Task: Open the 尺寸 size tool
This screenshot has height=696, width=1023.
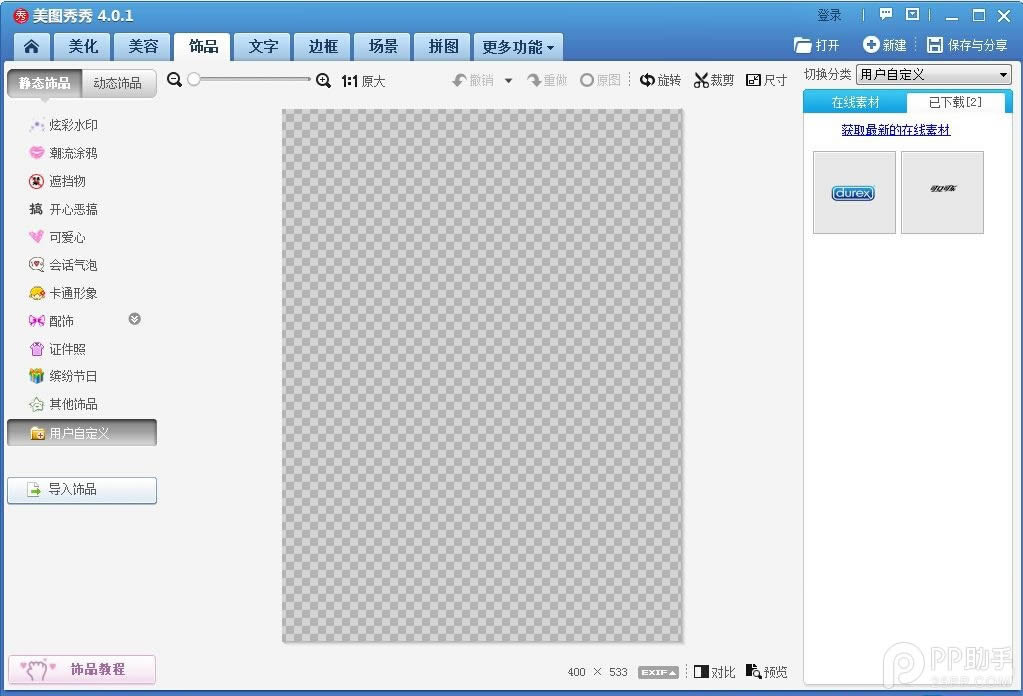Action: tap(766, 80)
